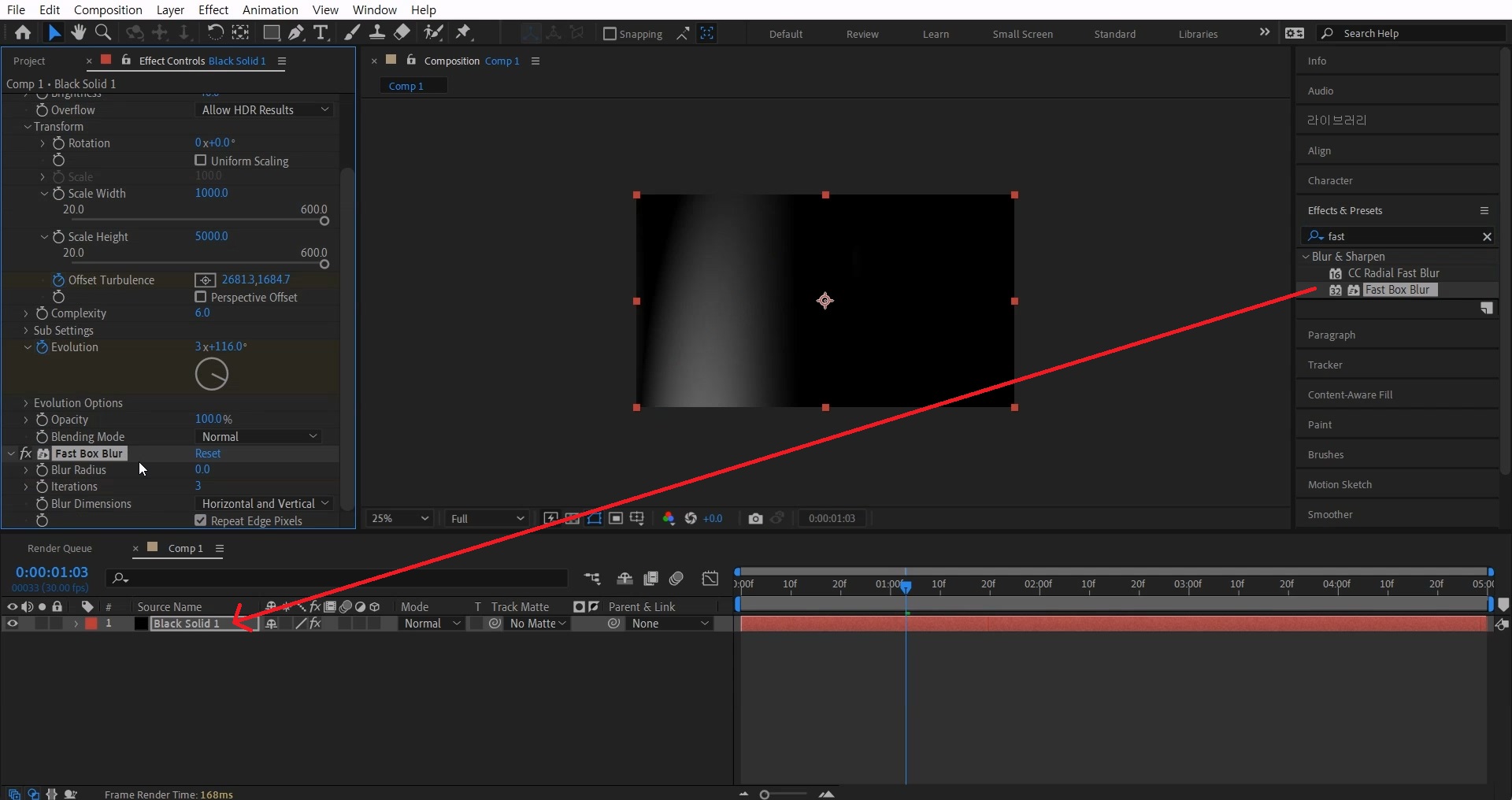Open the No Matte track matte dropdown
Image resolution: width=1512 pixels, height=800 pixels.
click(538, 624)
